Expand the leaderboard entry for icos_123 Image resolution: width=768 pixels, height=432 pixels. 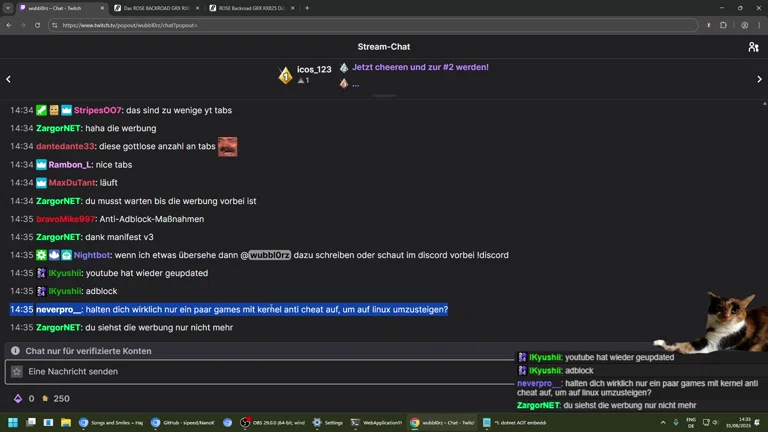(x=314, y=69)
